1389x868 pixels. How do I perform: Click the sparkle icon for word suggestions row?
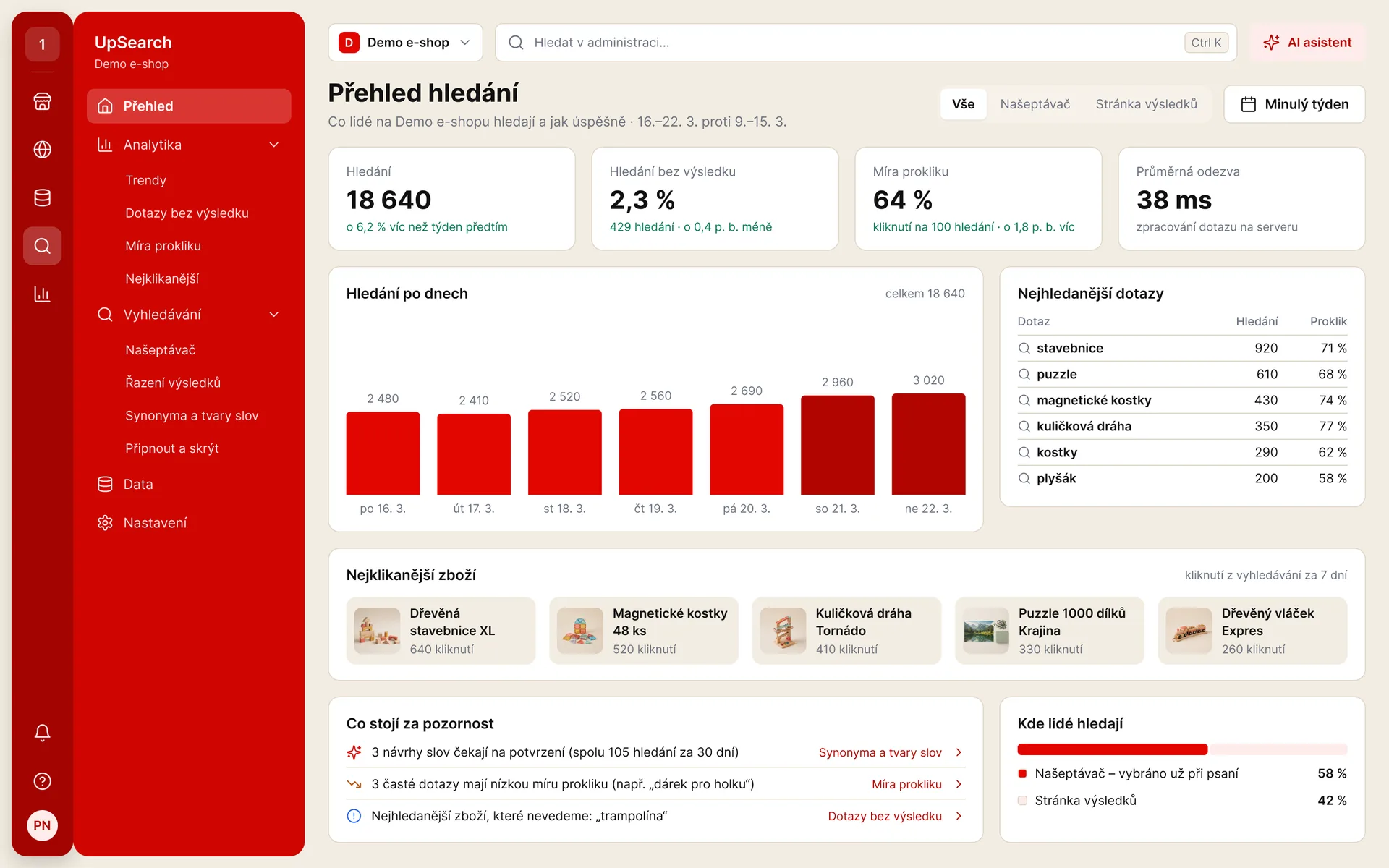[x=354, y=752]
